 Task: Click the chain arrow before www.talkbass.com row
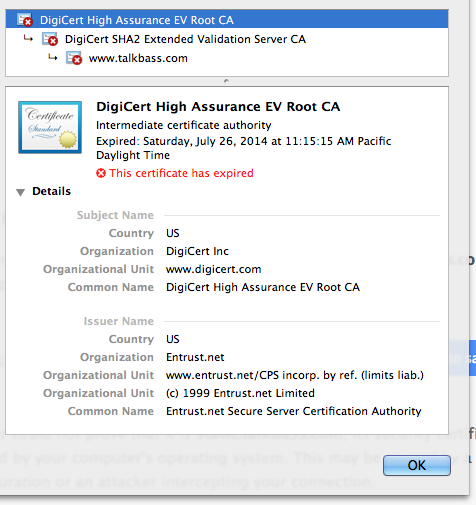[x=53, y=58]
